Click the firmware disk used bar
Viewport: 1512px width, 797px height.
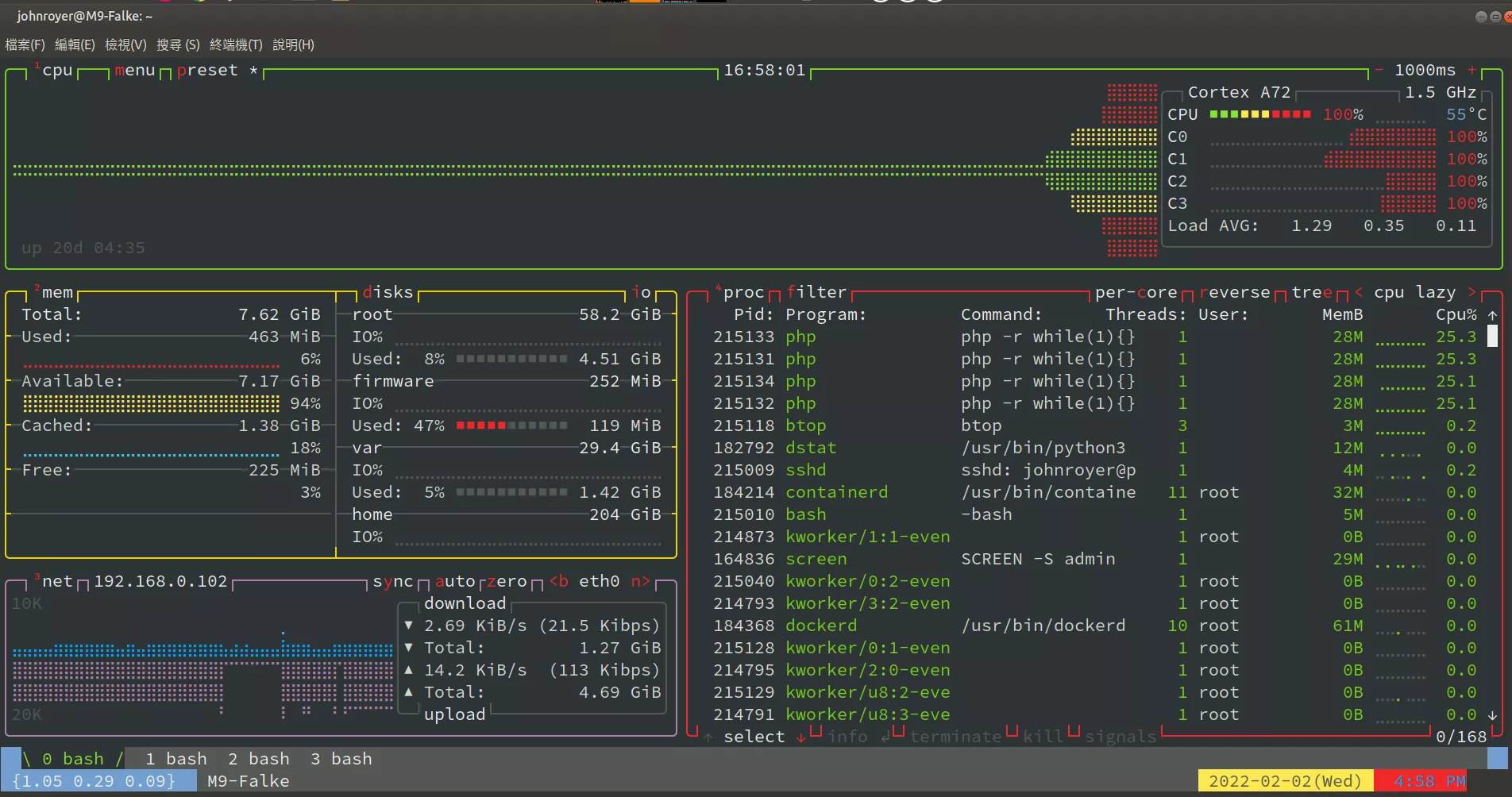(x=511, y=425)
